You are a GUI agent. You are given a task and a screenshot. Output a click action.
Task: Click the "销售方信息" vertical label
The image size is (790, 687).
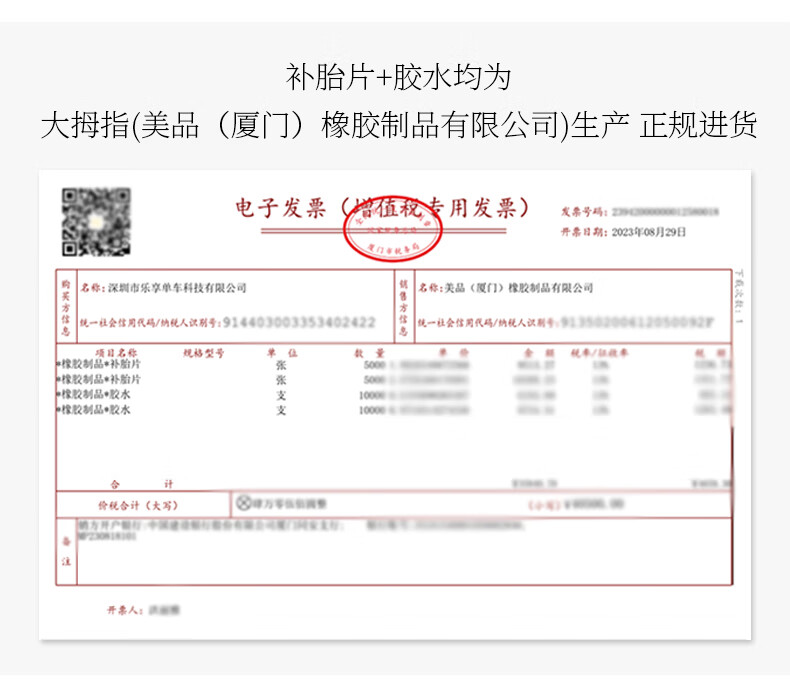(x=404, y=307)
